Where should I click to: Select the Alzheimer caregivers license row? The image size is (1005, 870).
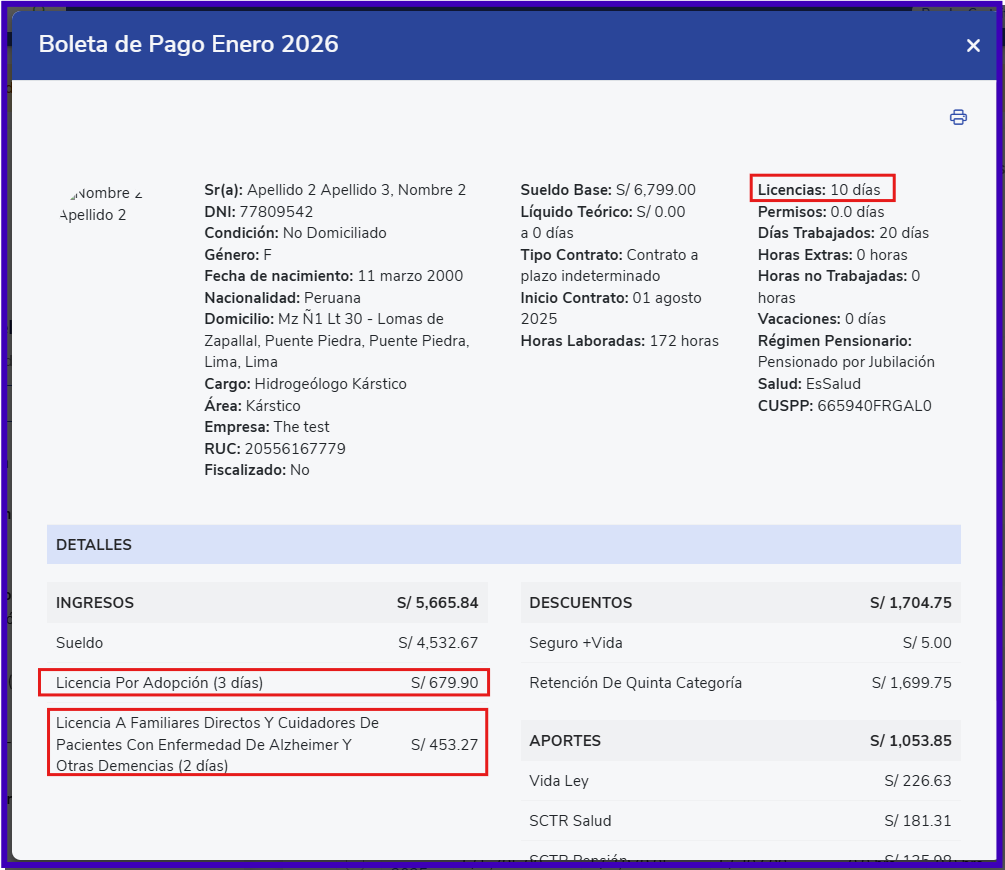pos(267,744)
